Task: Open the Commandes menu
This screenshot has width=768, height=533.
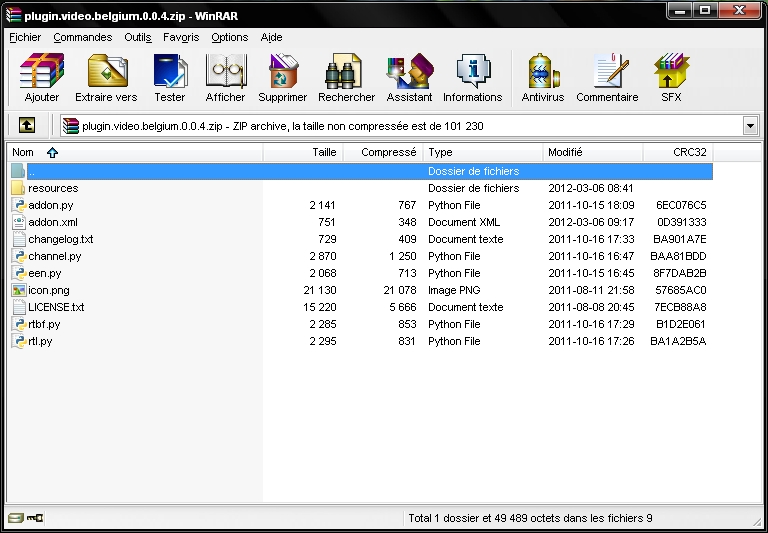Action: point(83,37)
